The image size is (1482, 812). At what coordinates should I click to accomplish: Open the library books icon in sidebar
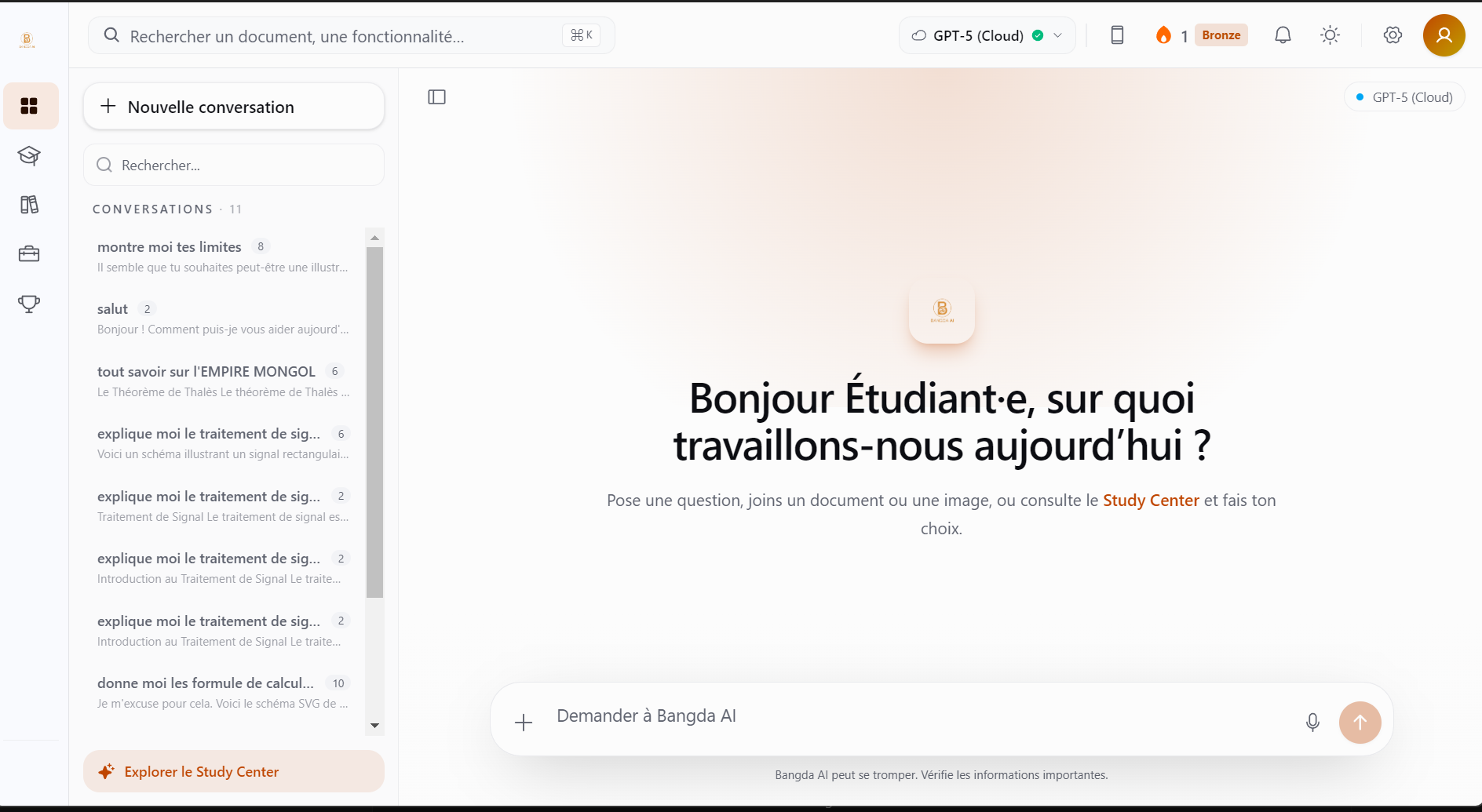point(29,205)
